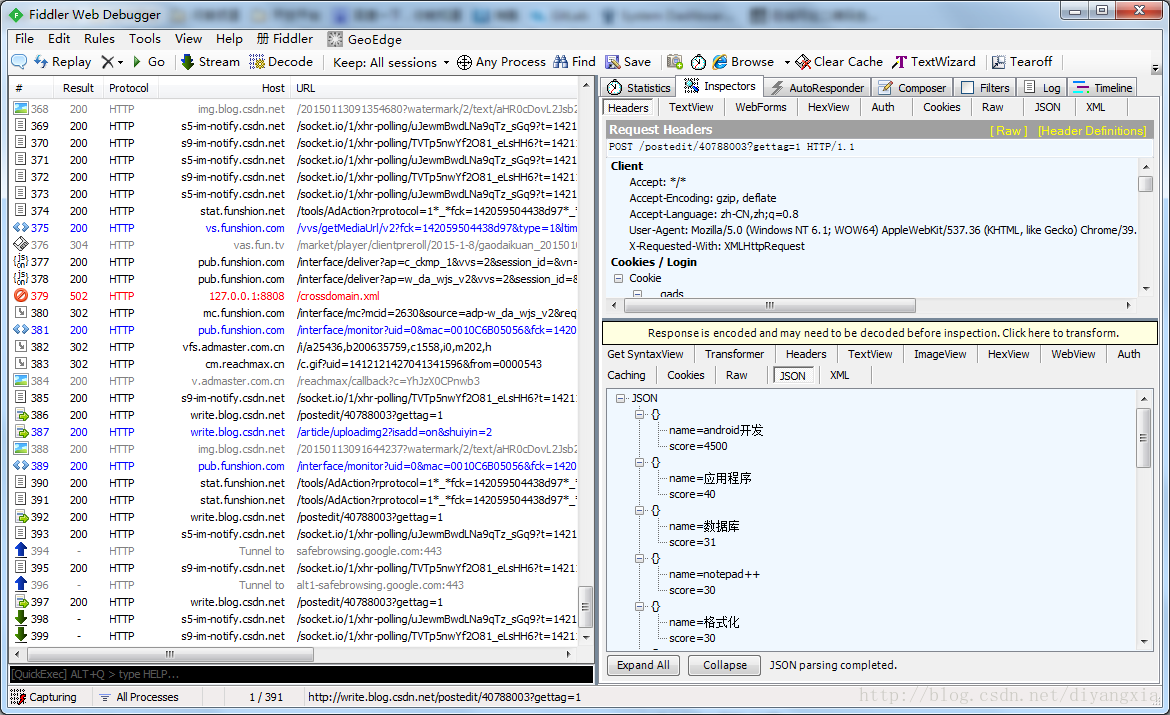Click the timer clock icon
Viewport: 1170px width, 715px height.
pyautogui.click(x=698, y=62)
